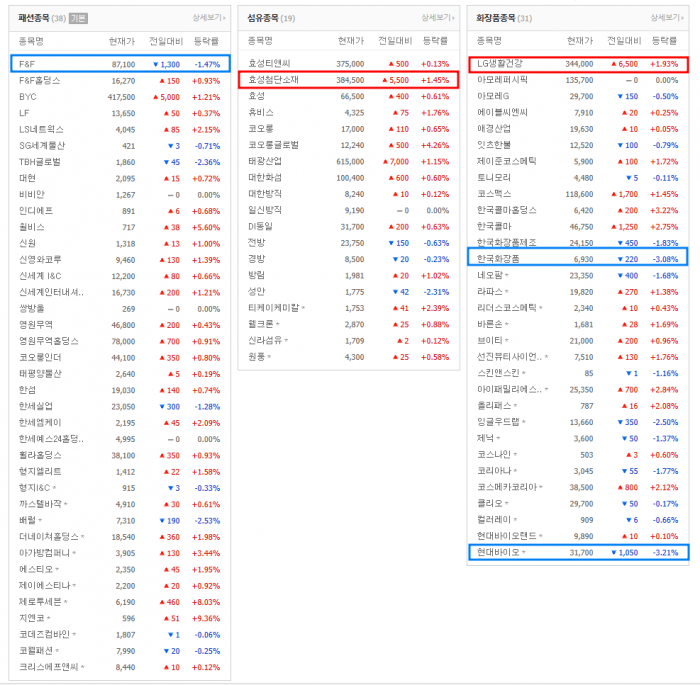Open 잇츠한불 stock entry
This screenshot has height=685, width=700.
click(494, 145)
